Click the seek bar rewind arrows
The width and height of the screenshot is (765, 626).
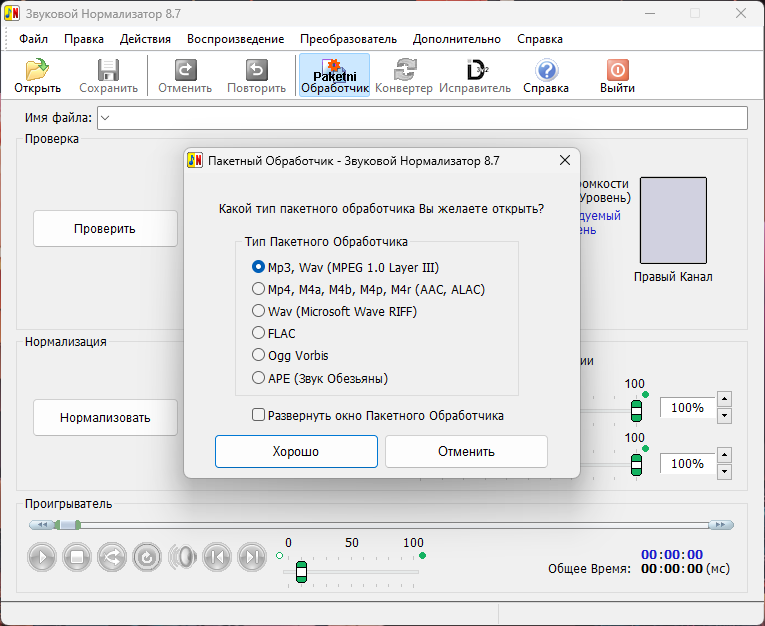41,525
